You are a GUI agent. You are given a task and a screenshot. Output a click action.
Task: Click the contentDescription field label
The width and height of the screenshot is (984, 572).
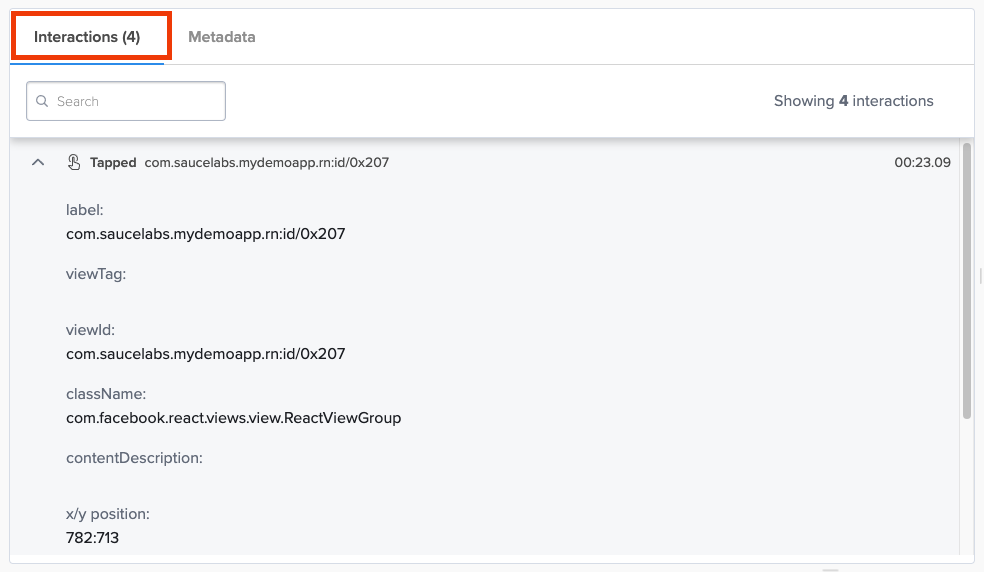[x=134, y=458]
